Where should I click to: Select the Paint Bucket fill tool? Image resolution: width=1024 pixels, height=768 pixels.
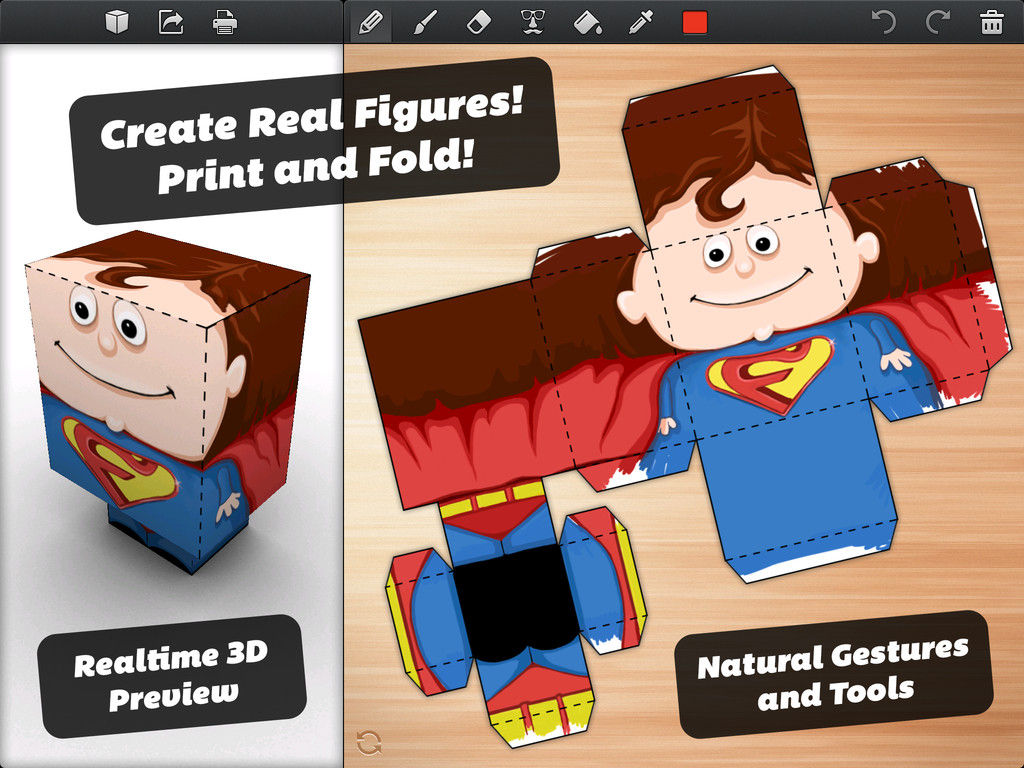tap(587, 22)
